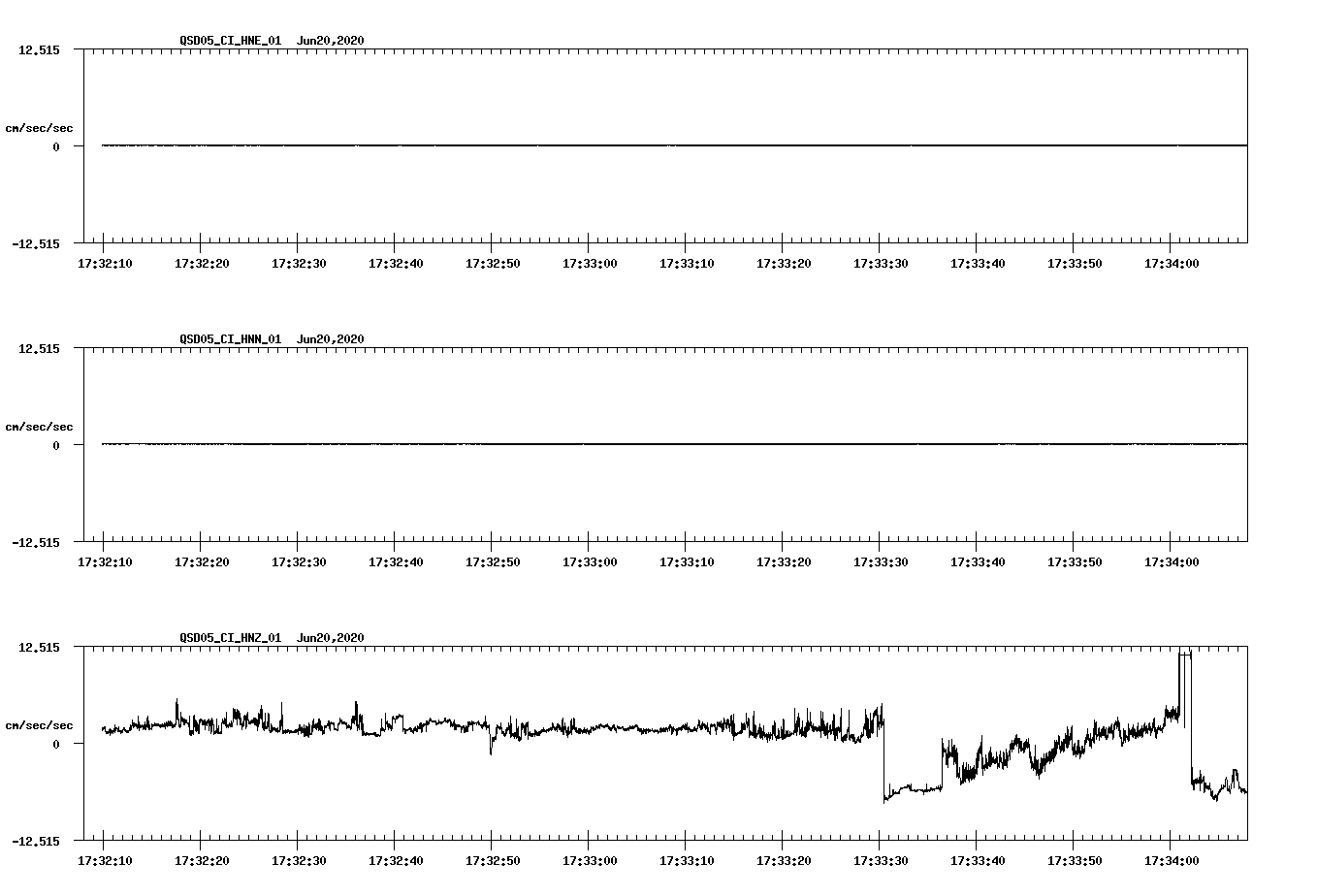This screenshot has width=1317, height=896.
Task: Choose time label 17:32:50 under HNZ plot
Action: click(x=493, y=860)
